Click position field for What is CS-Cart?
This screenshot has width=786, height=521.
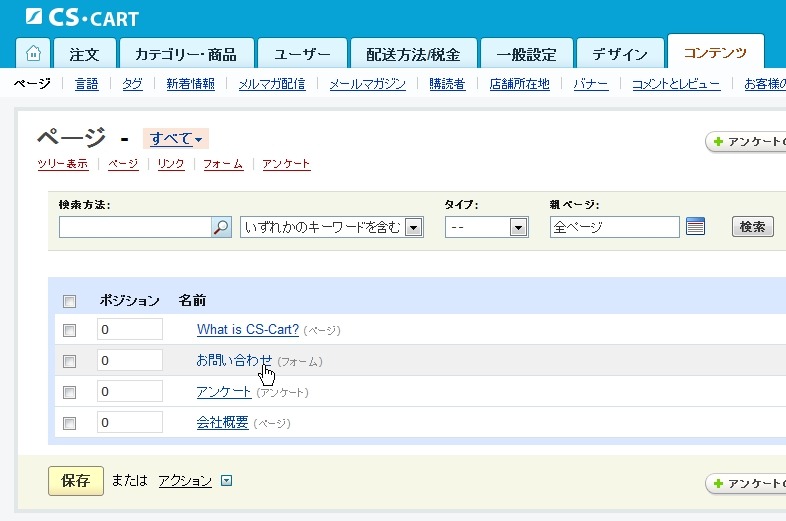tap(130, 329)
